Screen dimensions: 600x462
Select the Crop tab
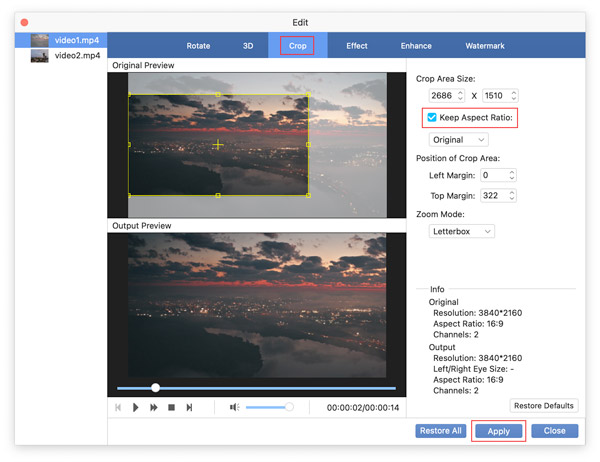297,46
